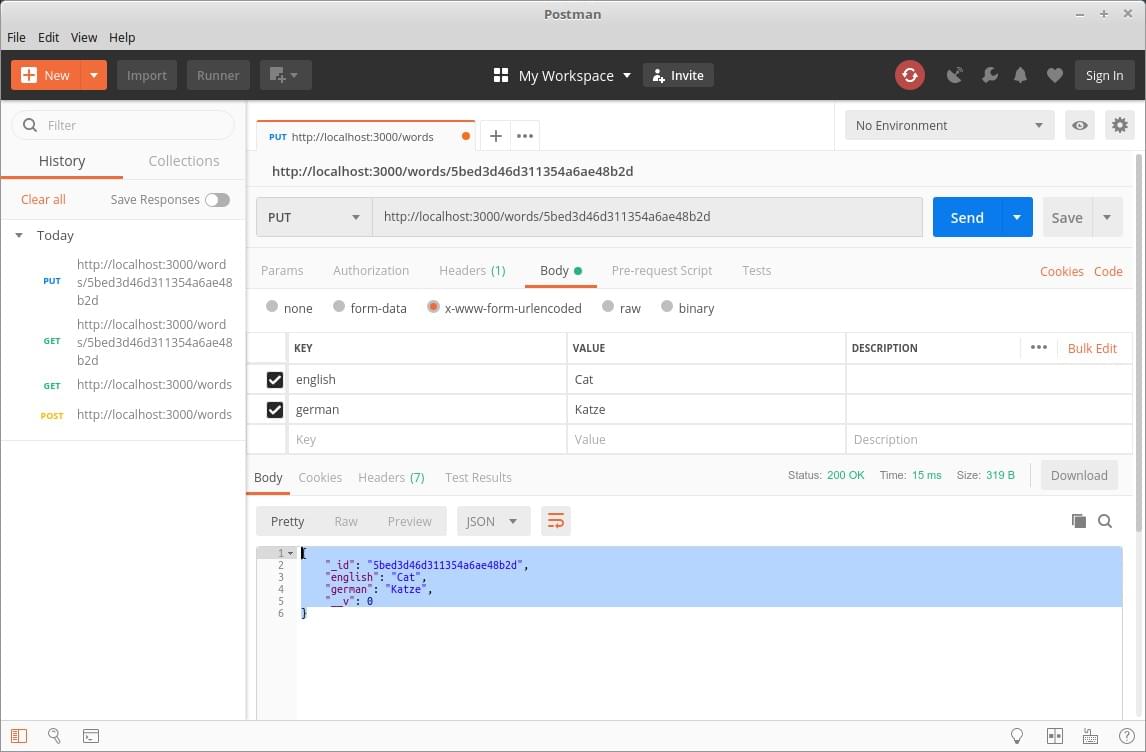1146x752 pixels.
Task: Open the notifications bell icon
Action: tap(1021, 75)
